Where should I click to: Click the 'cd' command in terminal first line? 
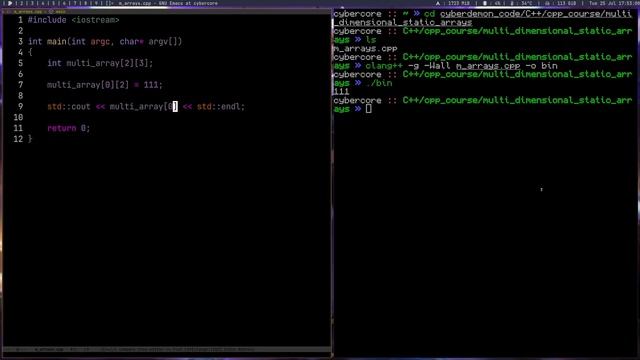(x=429, y=14)
